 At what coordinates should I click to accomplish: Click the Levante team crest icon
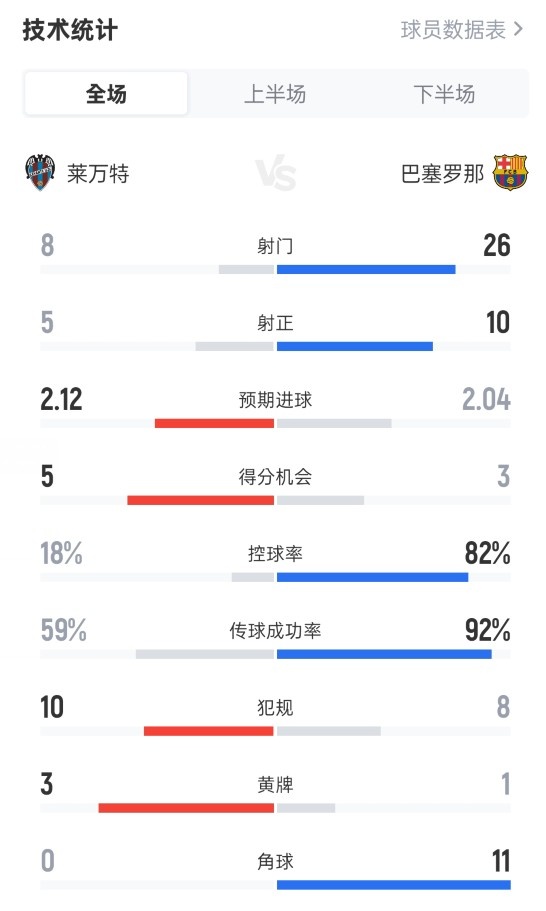point(40,173)
